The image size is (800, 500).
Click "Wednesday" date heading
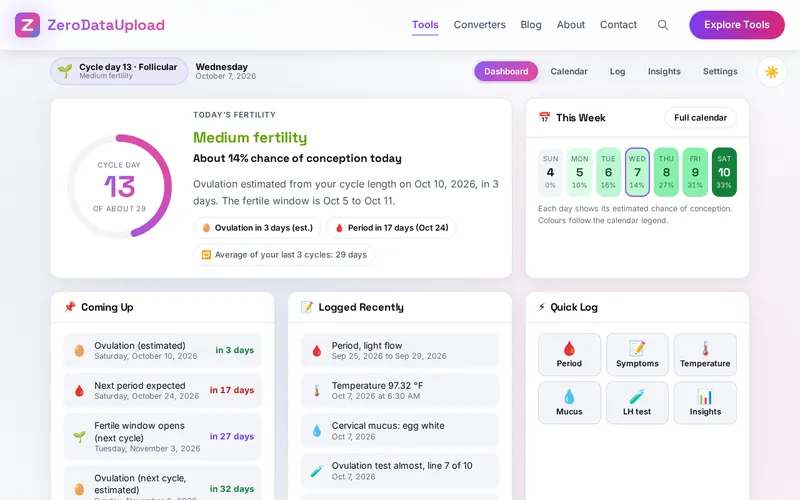point(221,67)
